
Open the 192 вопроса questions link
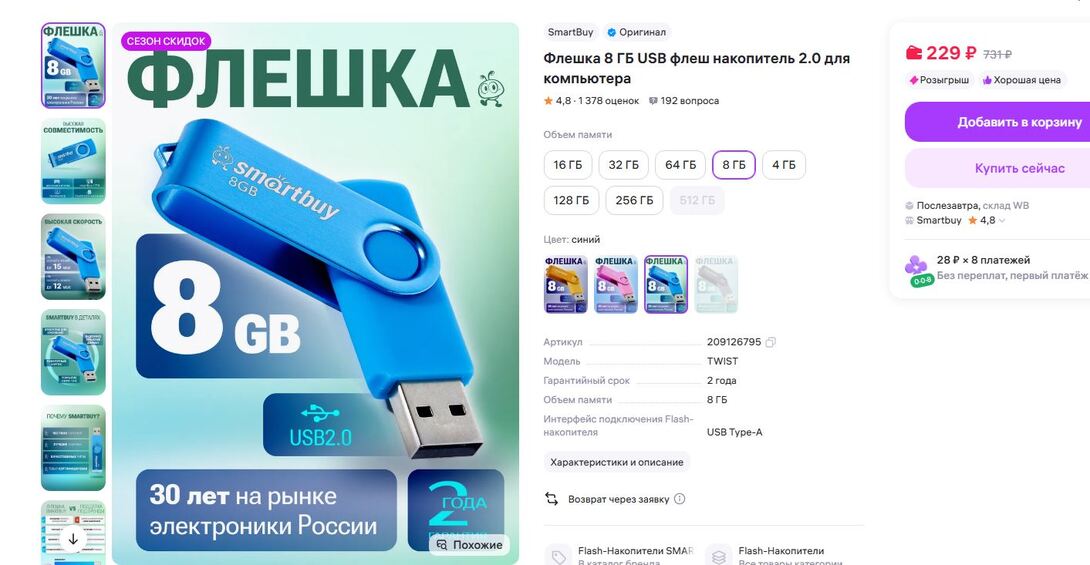[x=683, y=101]
